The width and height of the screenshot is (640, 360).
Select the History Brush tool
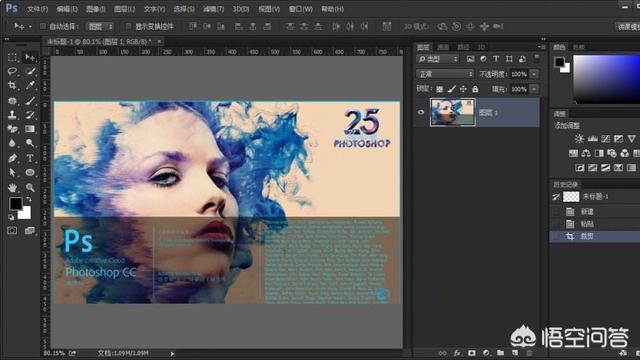pos(30,115)
